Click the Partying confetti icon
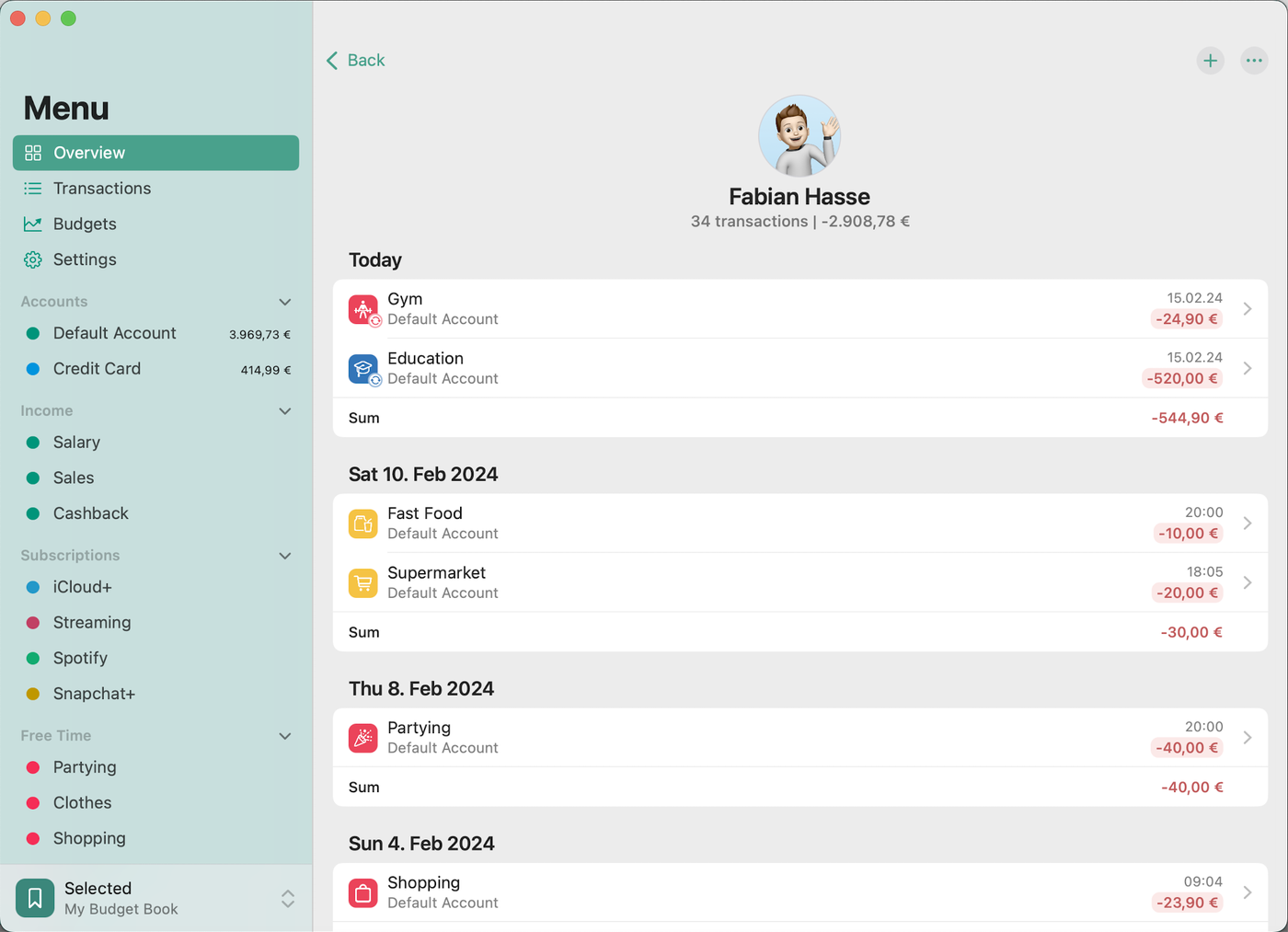The image size is (1288, 932). point(362,738)
